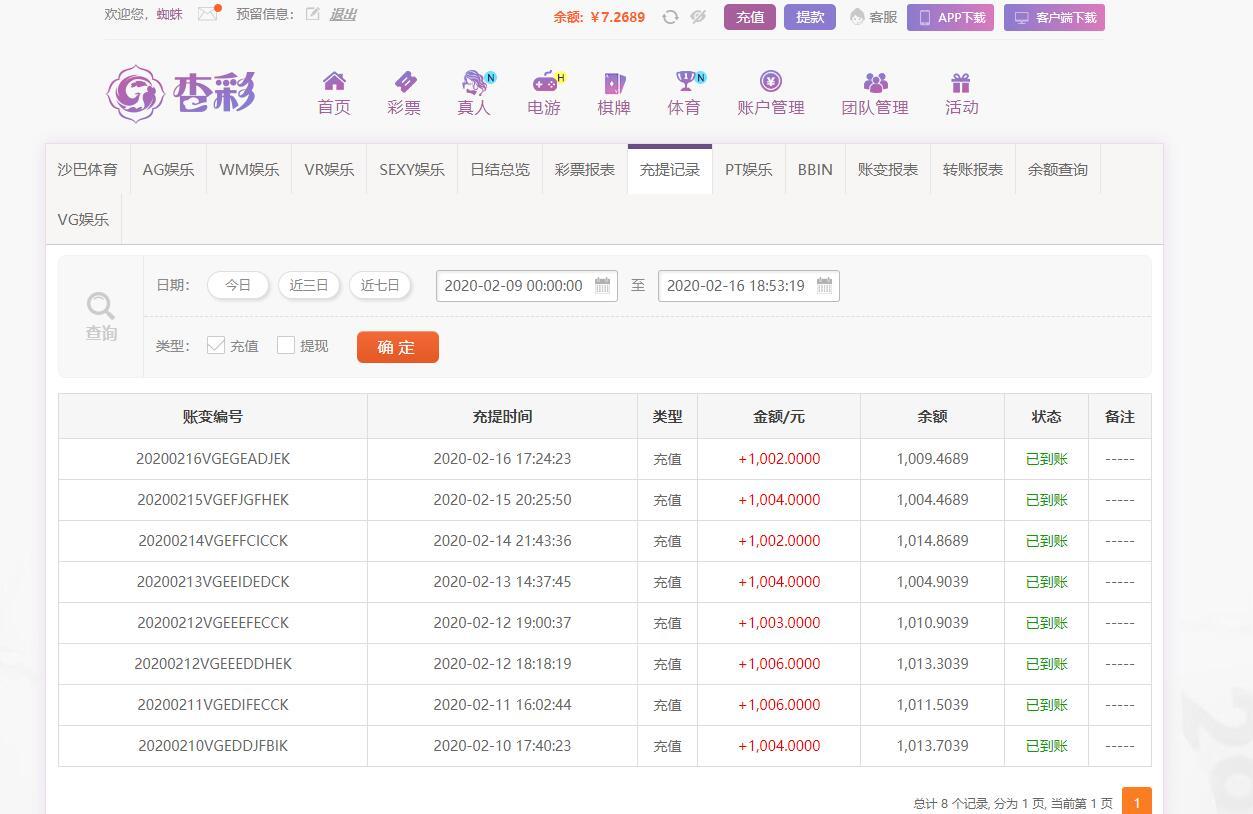1253x814 pixels.
Task: Switch to 彩票报表 tab
Action: point(585,169)
